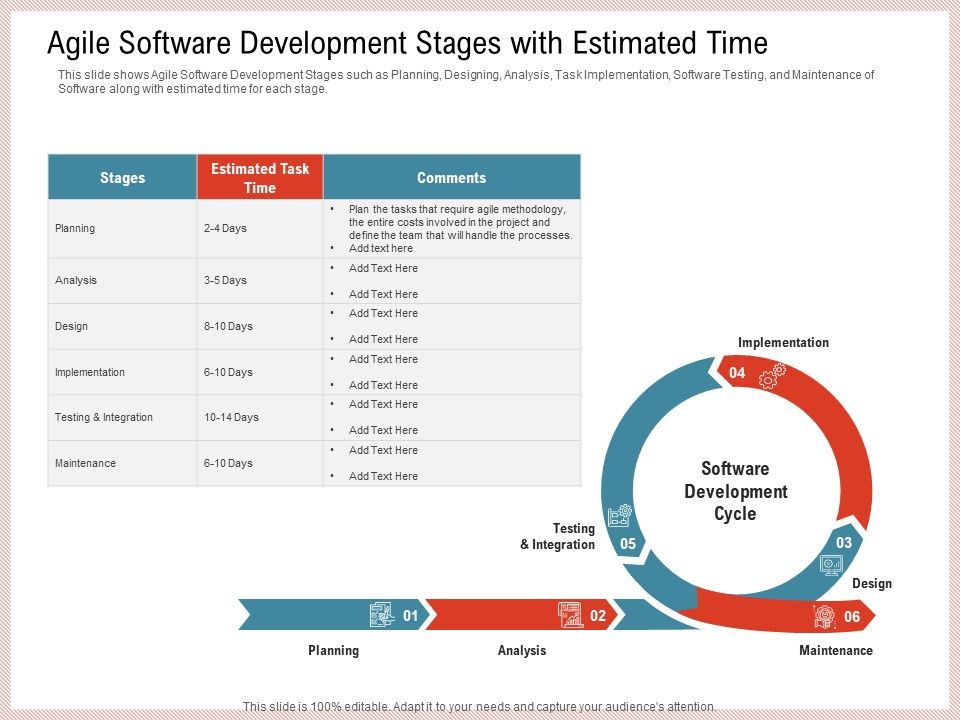
Task: Click the Analysis chart icon beside 02
Action: [570, 615]
